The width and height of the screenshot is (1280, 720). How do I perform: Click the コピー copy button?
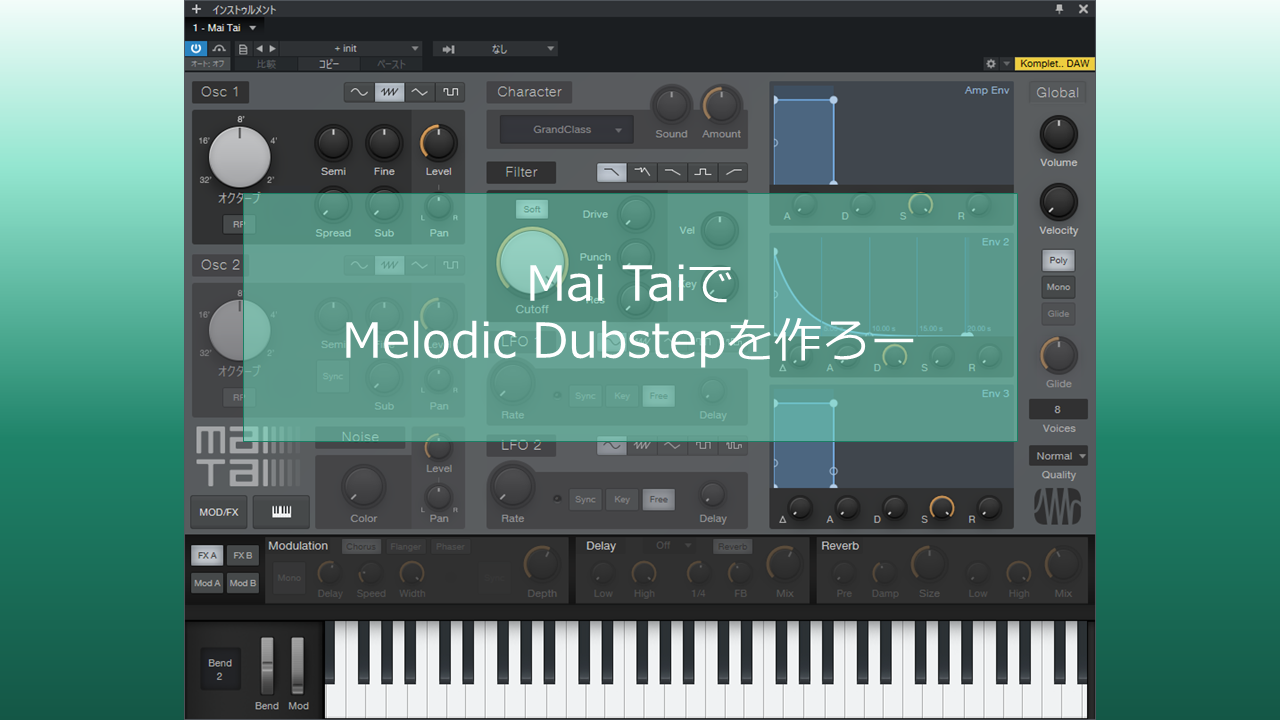click(x=329, y=64)
